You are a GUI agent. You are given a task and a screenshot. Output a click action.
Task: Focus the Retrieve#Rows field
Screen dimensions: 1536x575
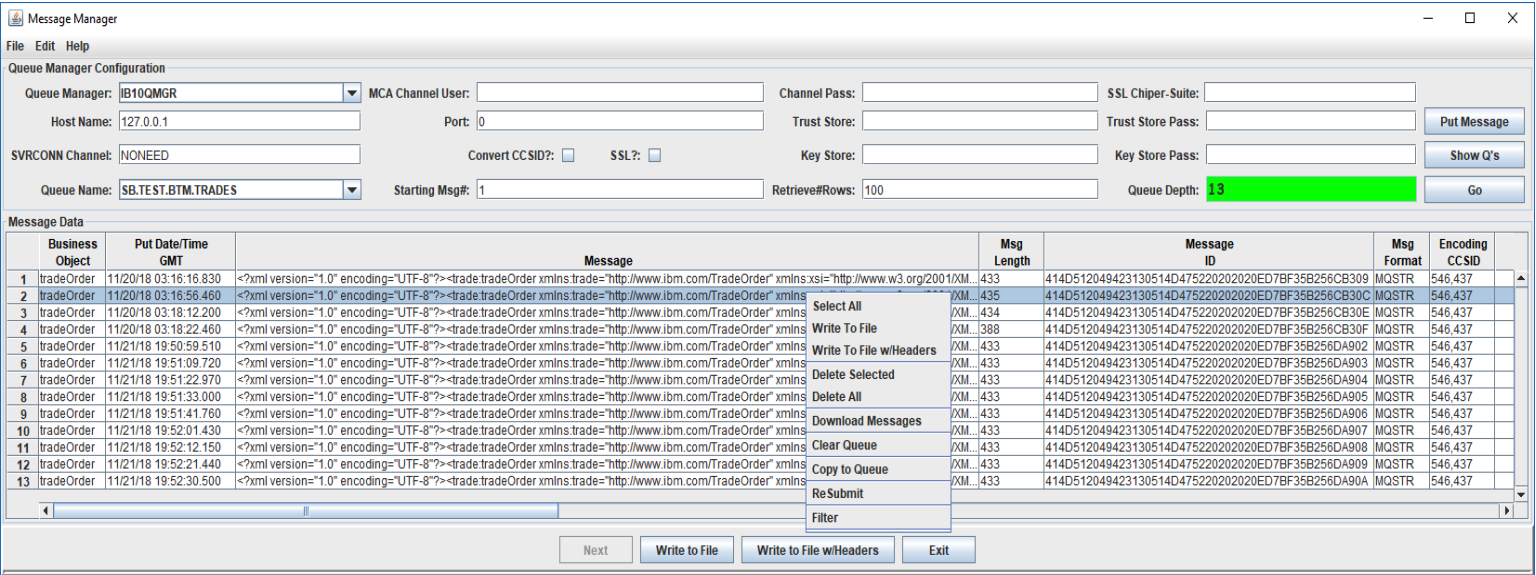(x=979, y=189)
